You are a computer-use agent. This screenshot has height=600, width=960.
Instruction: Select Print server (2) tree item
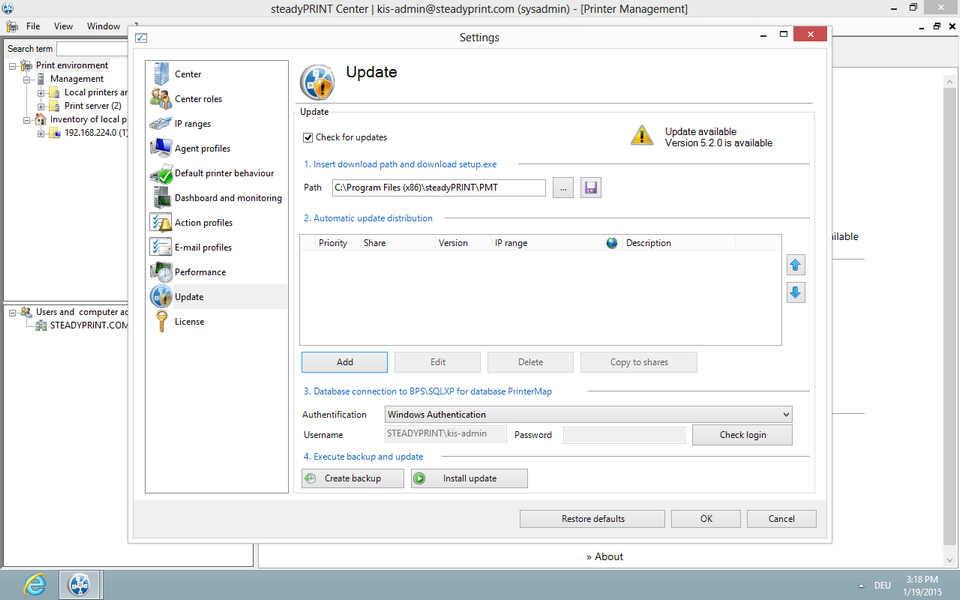point(93,106)
